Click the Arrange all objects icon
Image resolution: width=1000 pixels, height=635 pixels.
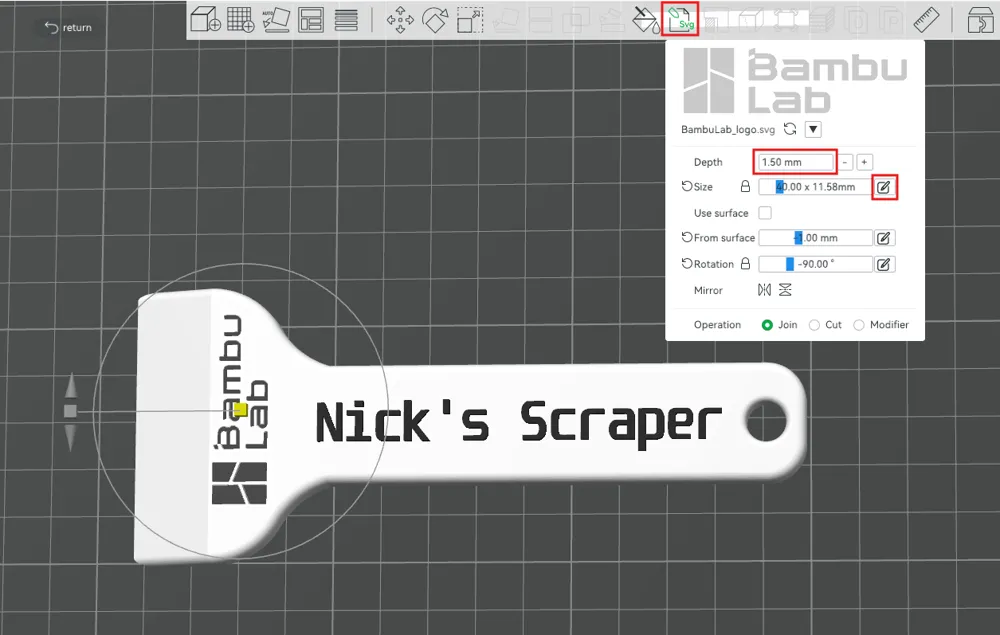pos(311,20)
